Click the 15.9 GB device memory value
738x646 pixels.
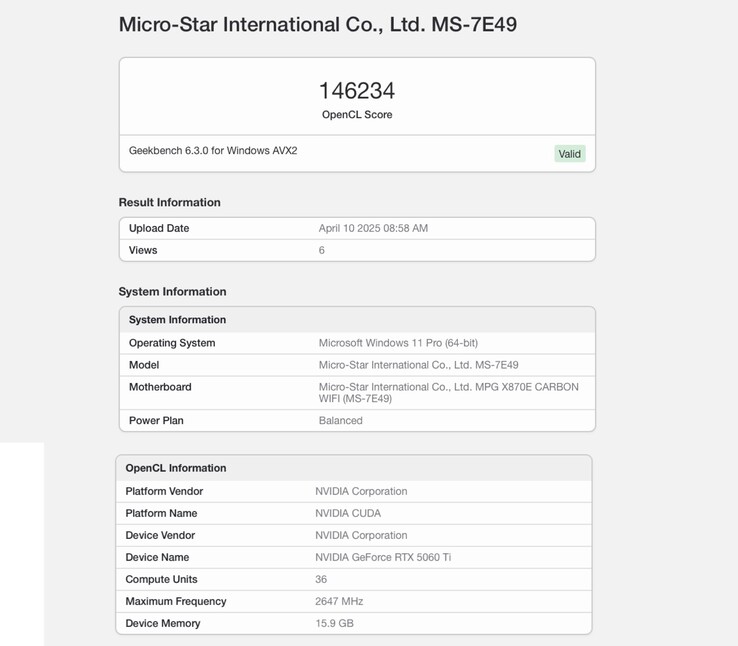(x=334, y=623)
